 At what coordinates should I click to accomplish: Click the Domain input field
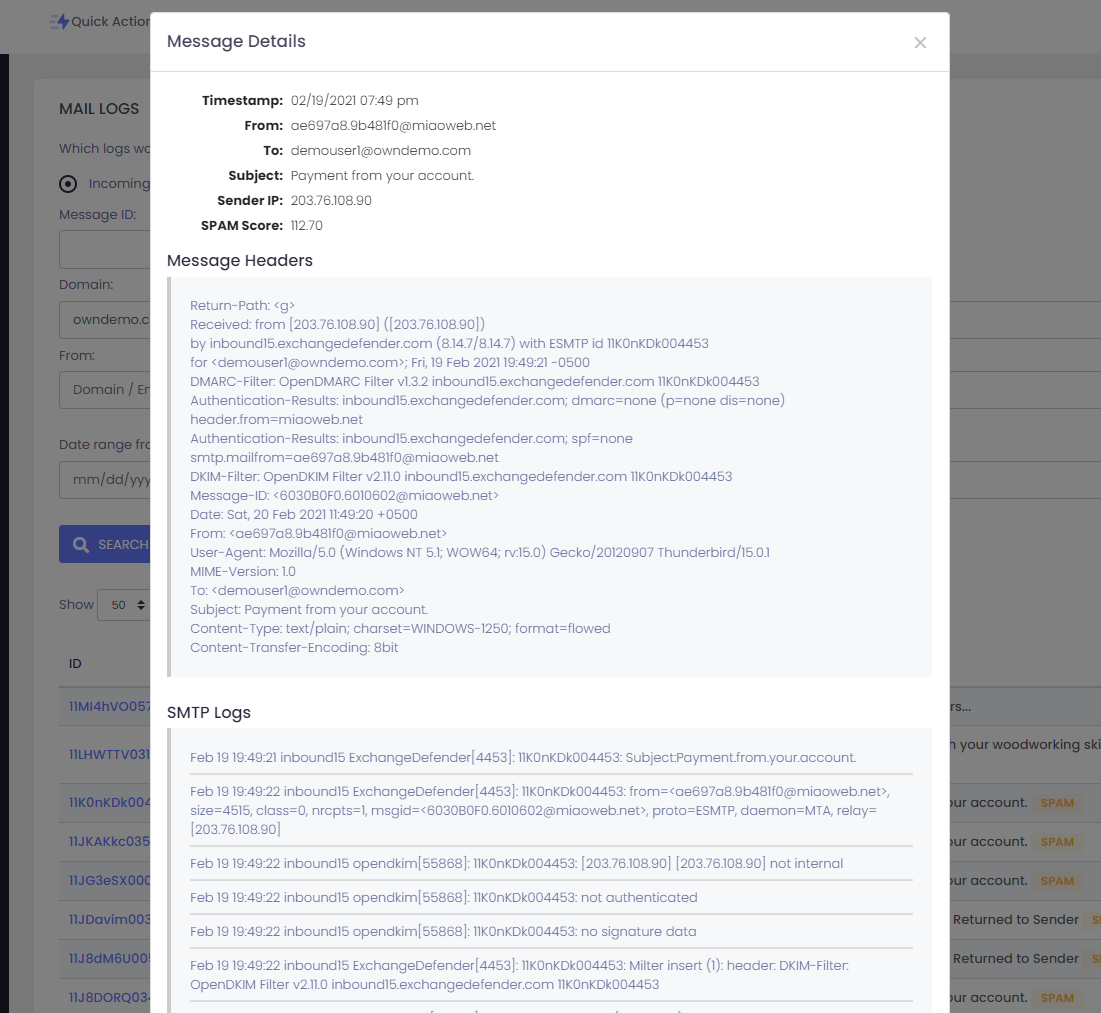coord(105,320)
